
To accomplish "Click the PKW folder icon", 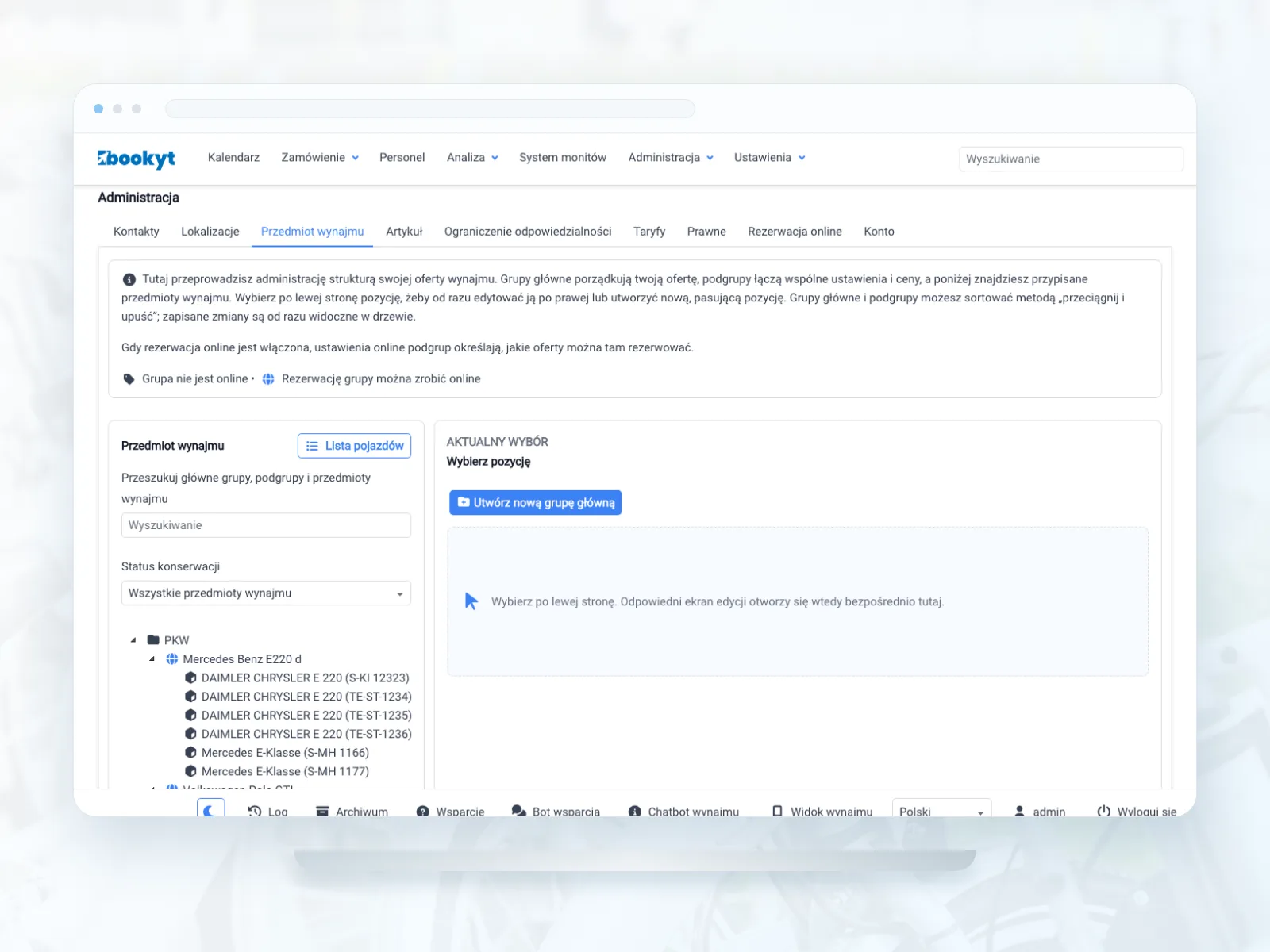I will coord(154,640).
